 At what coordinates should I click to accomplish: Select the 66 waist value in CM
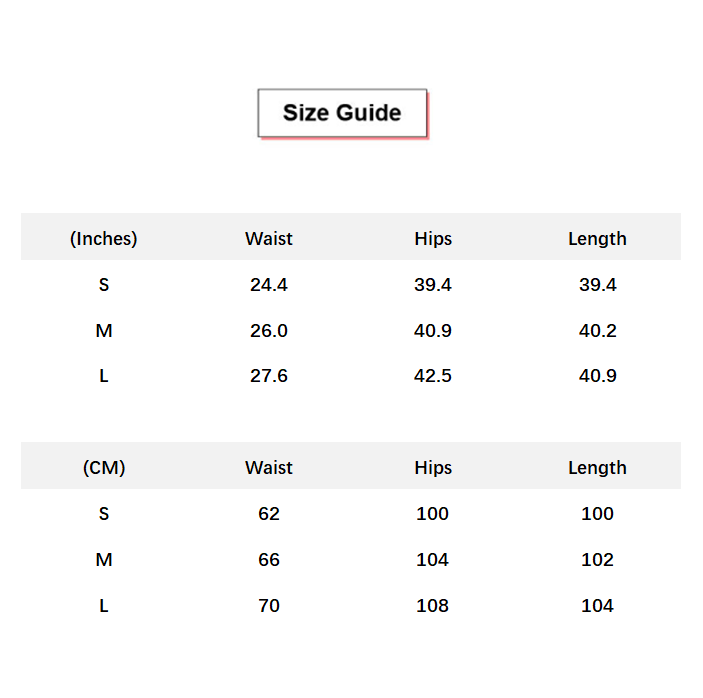(x=269, y=560)
